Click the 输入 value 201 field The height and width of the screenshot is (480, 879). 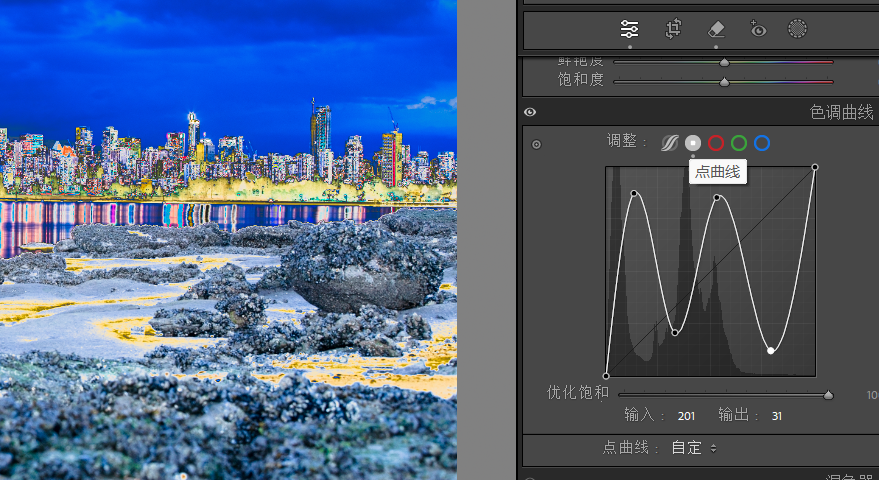click(686, 416)
